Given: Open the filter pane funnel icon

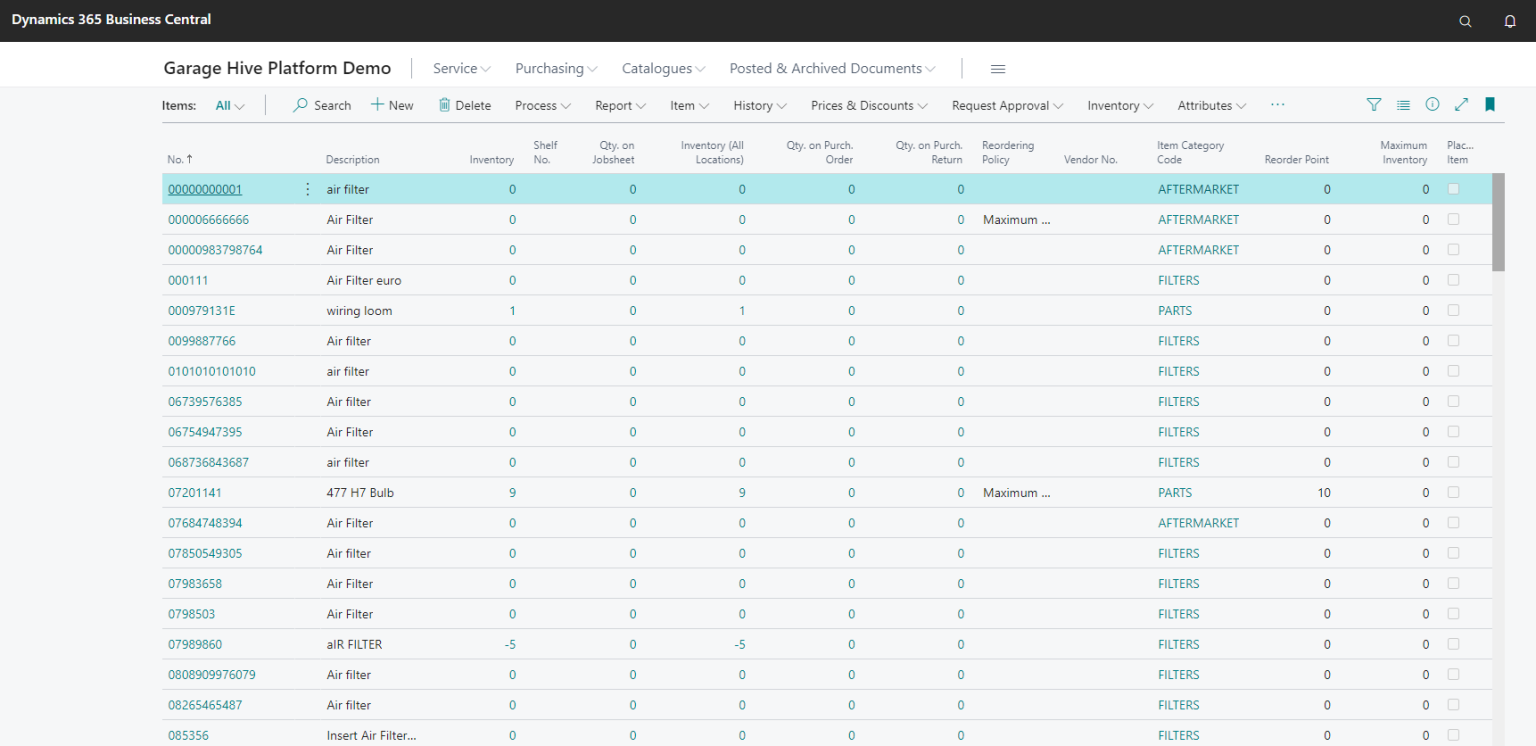Looking at the screenshot, I should coord(1374,105).
